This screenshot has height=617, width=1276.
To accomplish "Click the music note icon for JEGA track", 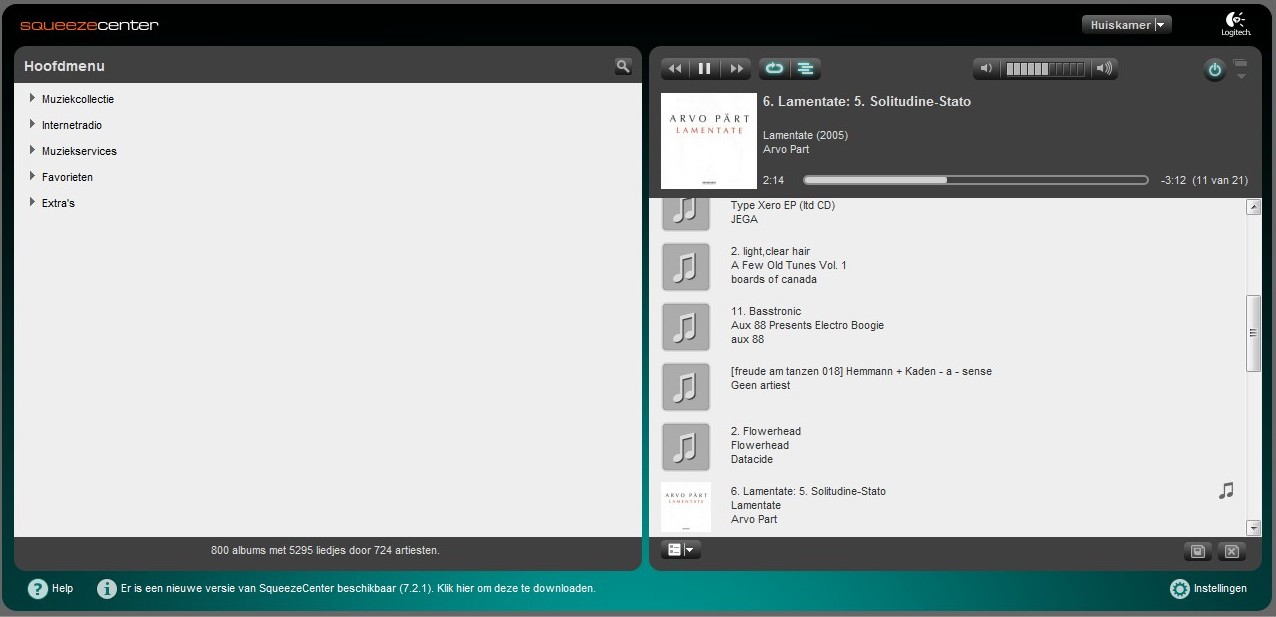I will (x=686, y=212).
